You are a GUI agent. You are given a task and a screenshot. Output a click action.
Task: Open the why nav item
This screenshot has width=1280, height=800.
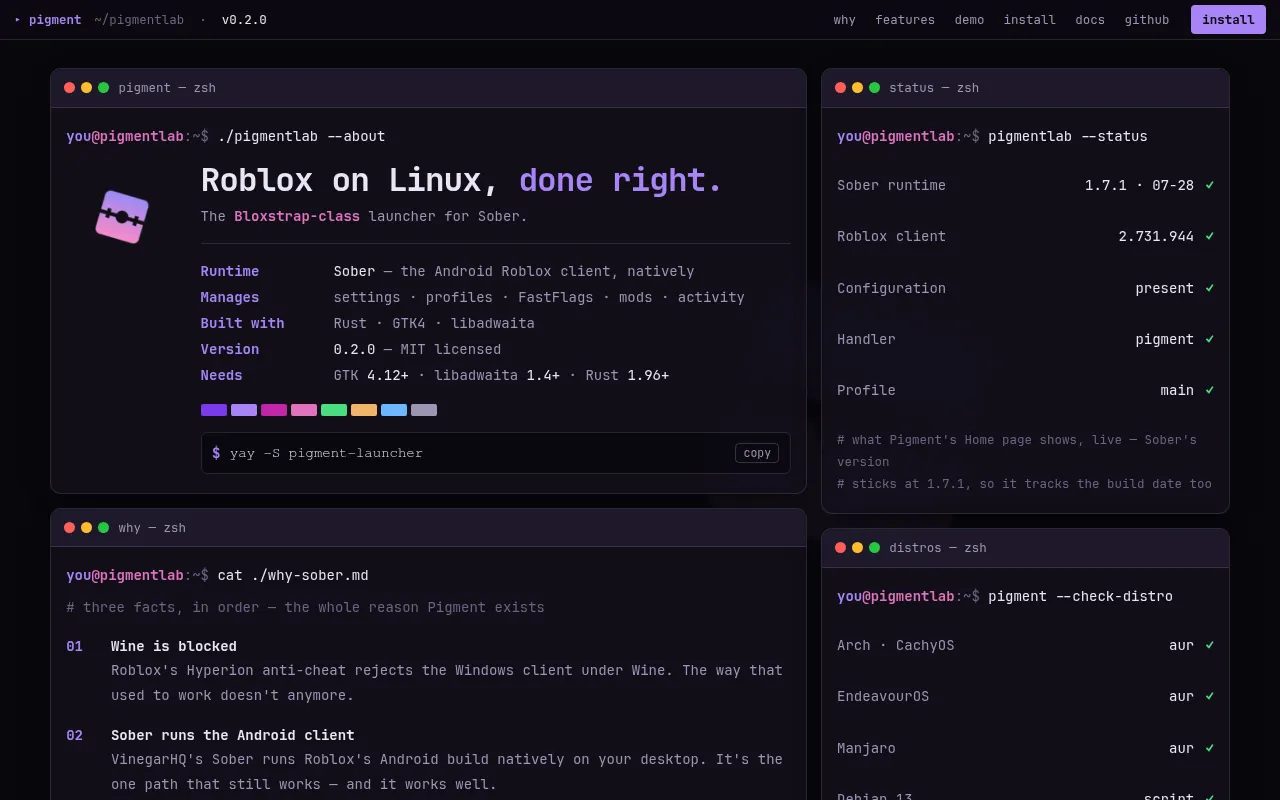point(845,20)
